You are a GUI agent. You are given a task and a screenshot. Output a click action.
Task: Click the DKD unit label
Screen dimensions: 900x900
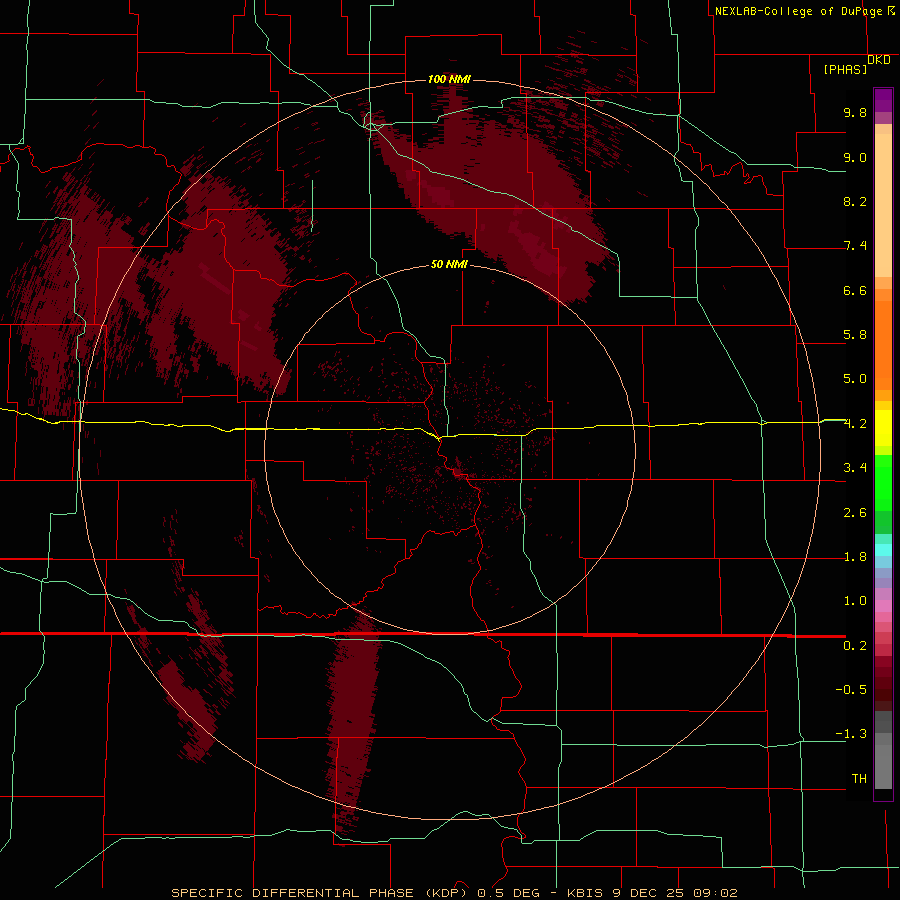pos(879,59)
